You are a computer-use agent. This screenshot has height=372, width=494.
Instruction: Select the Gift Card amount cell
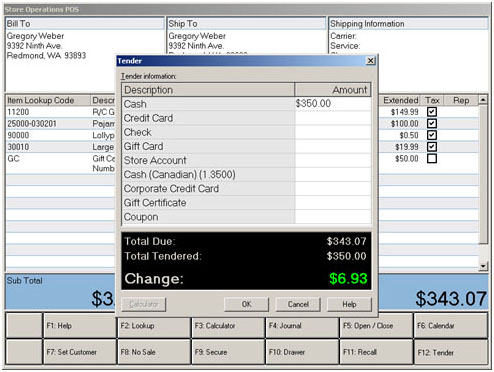pos(333,146)
